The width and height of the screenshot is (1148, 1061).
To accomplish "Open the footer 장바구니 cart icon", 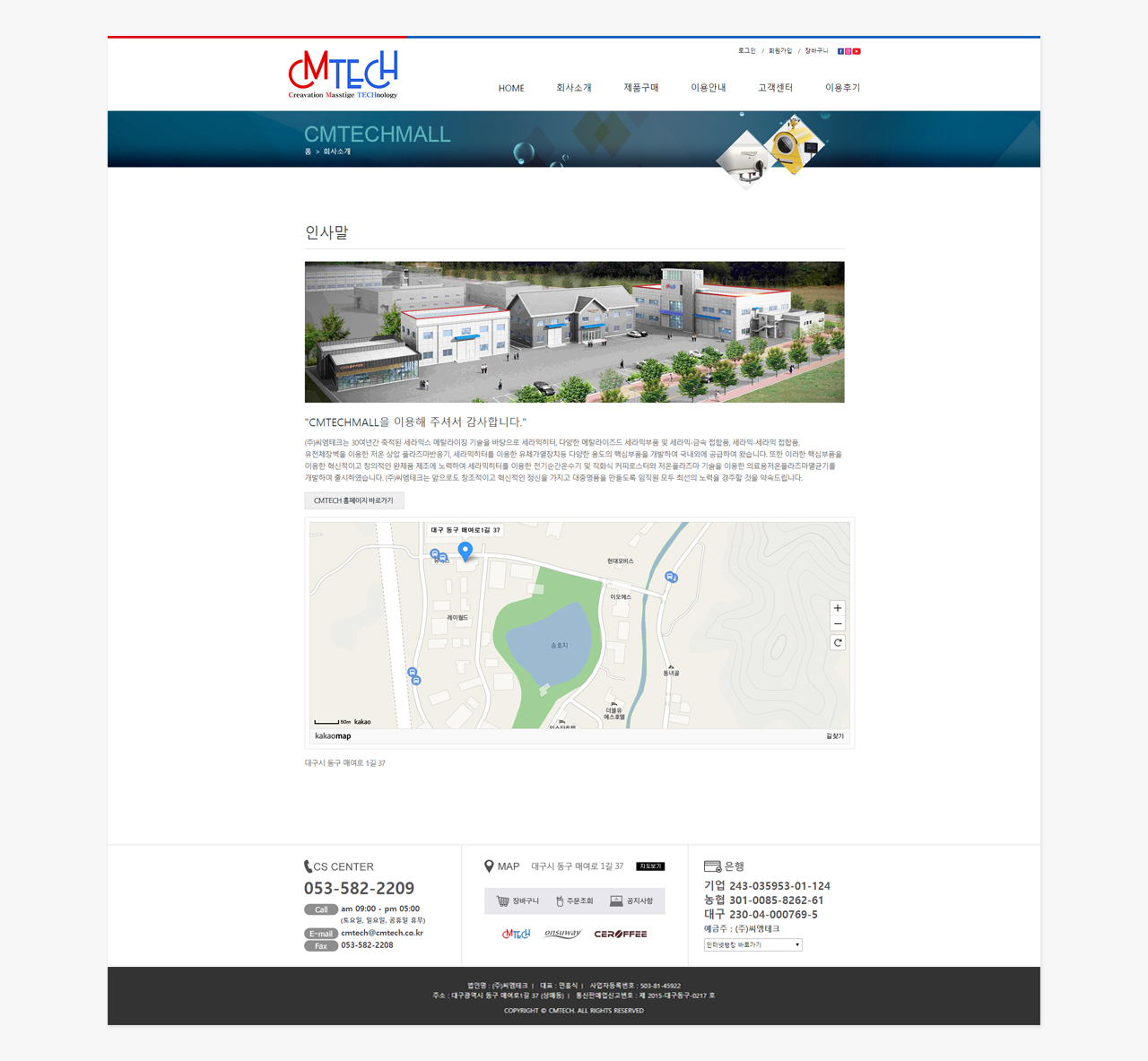I will click(x=517, y=900).
